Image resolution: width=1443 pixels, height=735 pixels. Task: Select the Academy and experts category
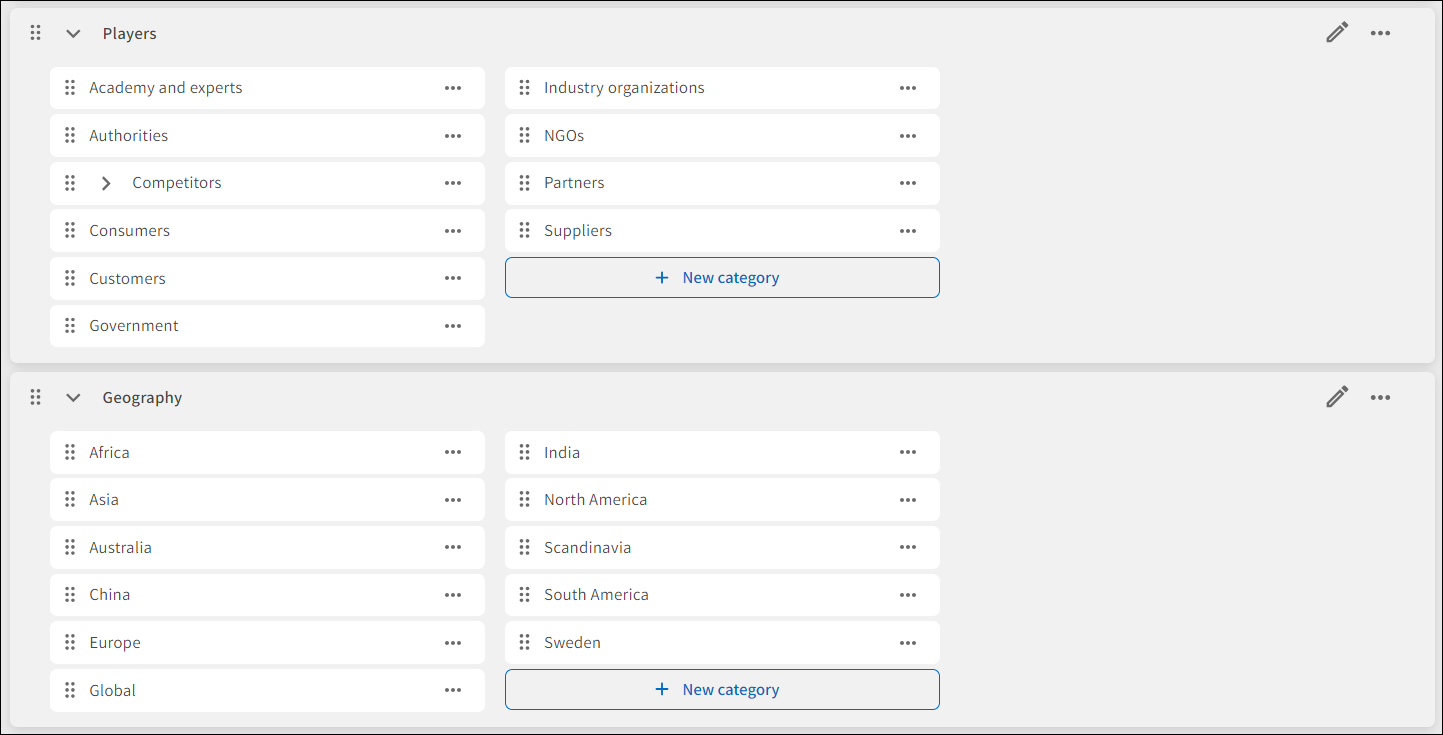coord(166,88)
